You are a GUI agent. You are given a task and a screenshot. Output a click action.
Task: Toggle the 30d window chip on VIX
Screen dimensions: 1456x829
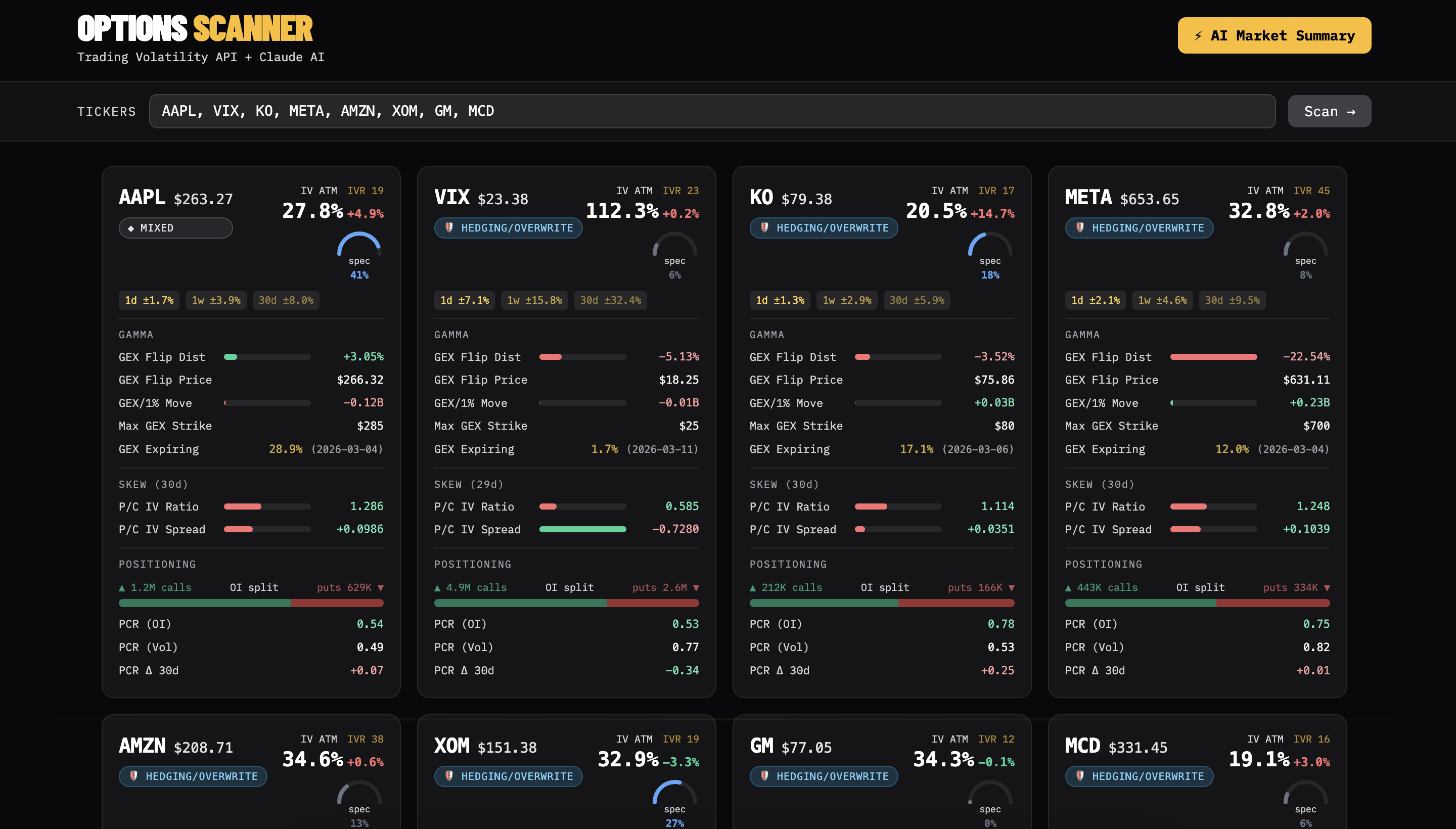pos(610,300)
